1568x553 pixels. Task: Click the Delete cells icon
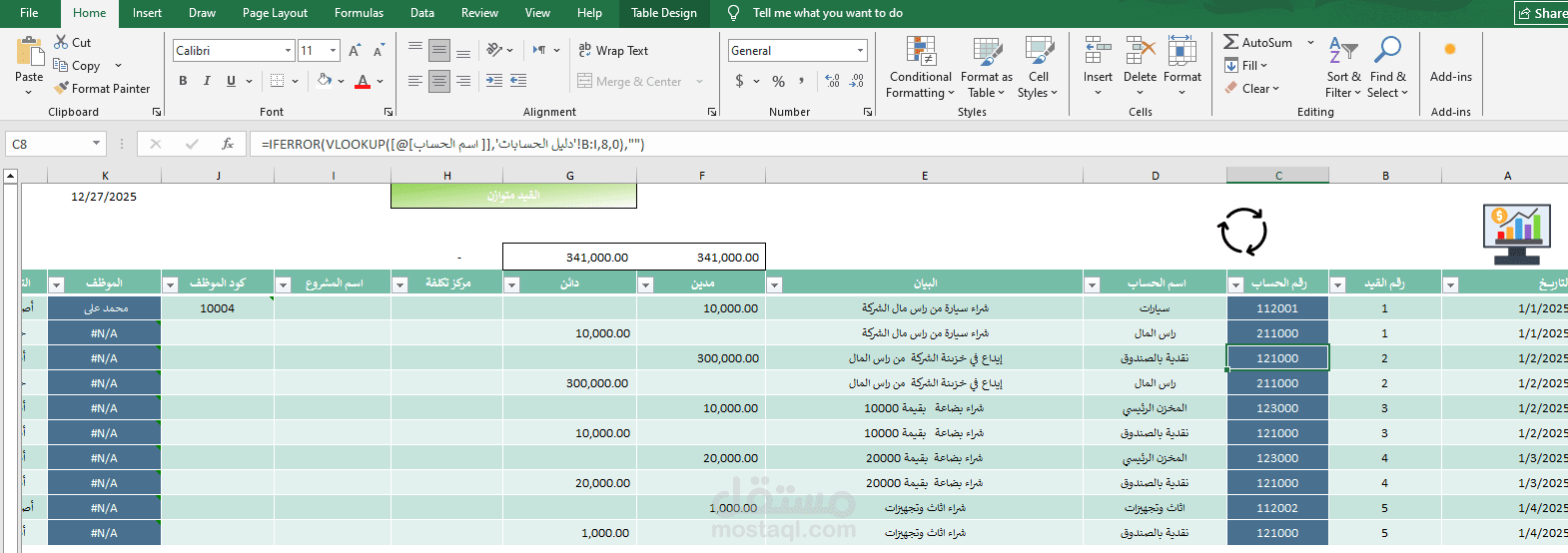(1140, 50)
